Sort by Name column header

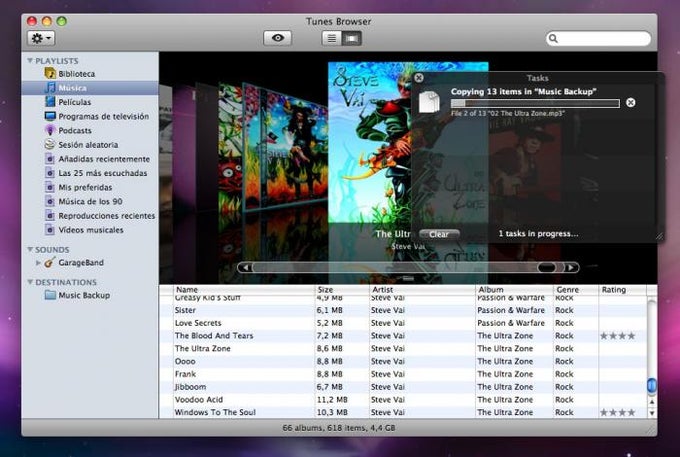244,290
